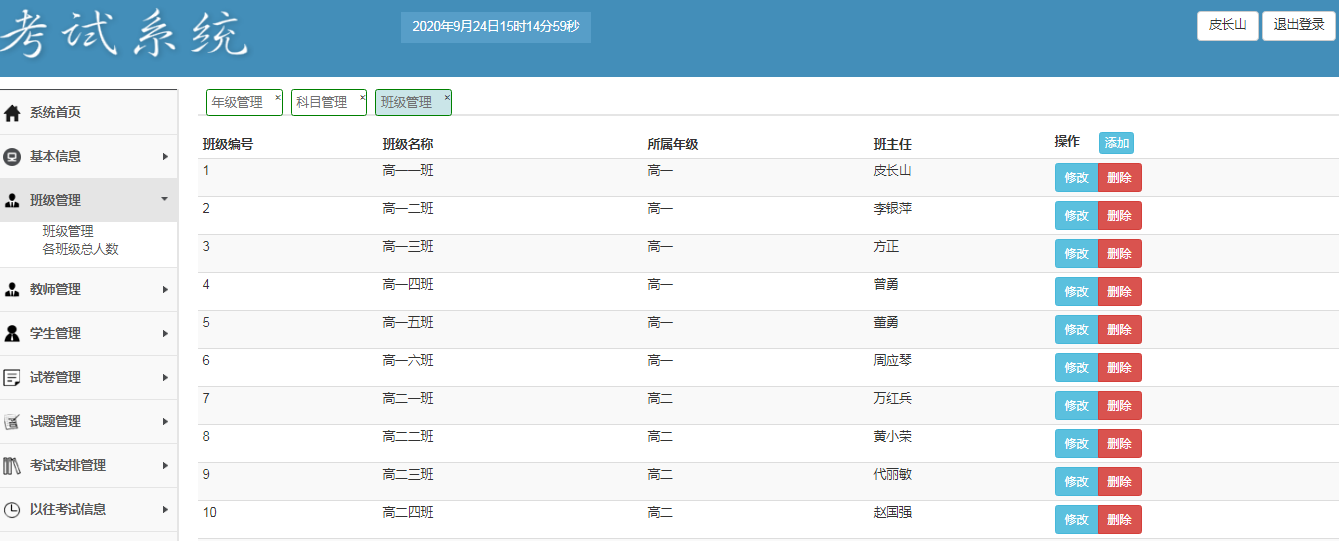This screenshot has width=1339, height=541.
Task: Click 修改 for class 高一五班
Action: (1076, 330)
